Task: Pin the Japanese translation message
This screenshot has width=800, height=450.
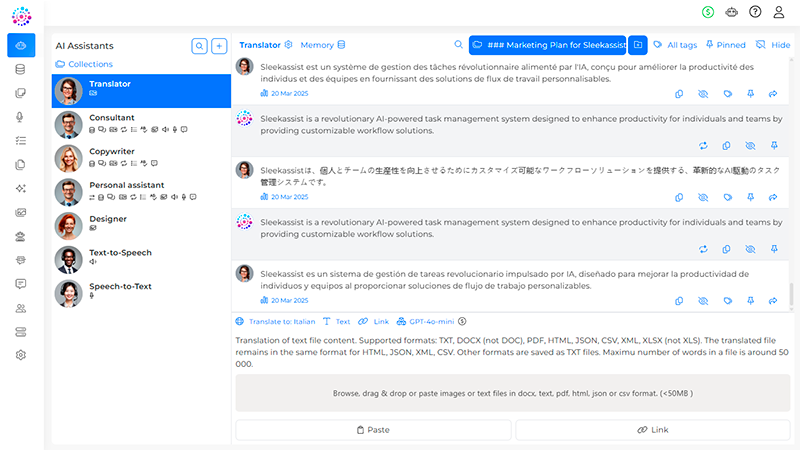Action: pos(751,197)
